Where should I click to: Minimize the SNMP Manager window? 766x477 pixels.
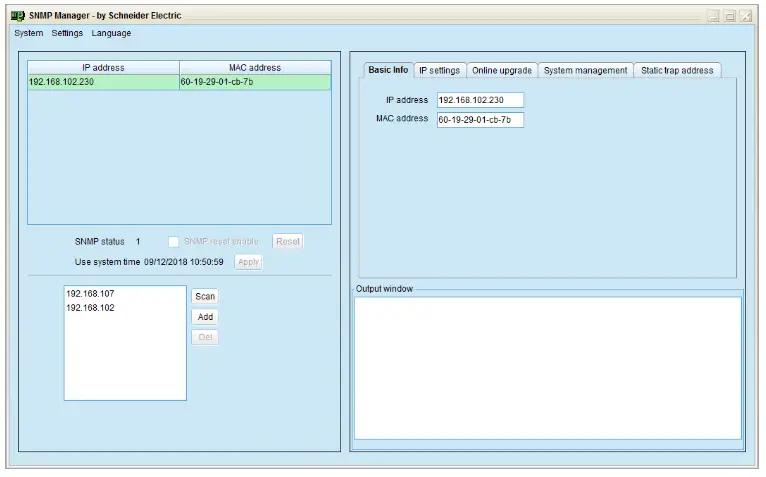(713, 16)
